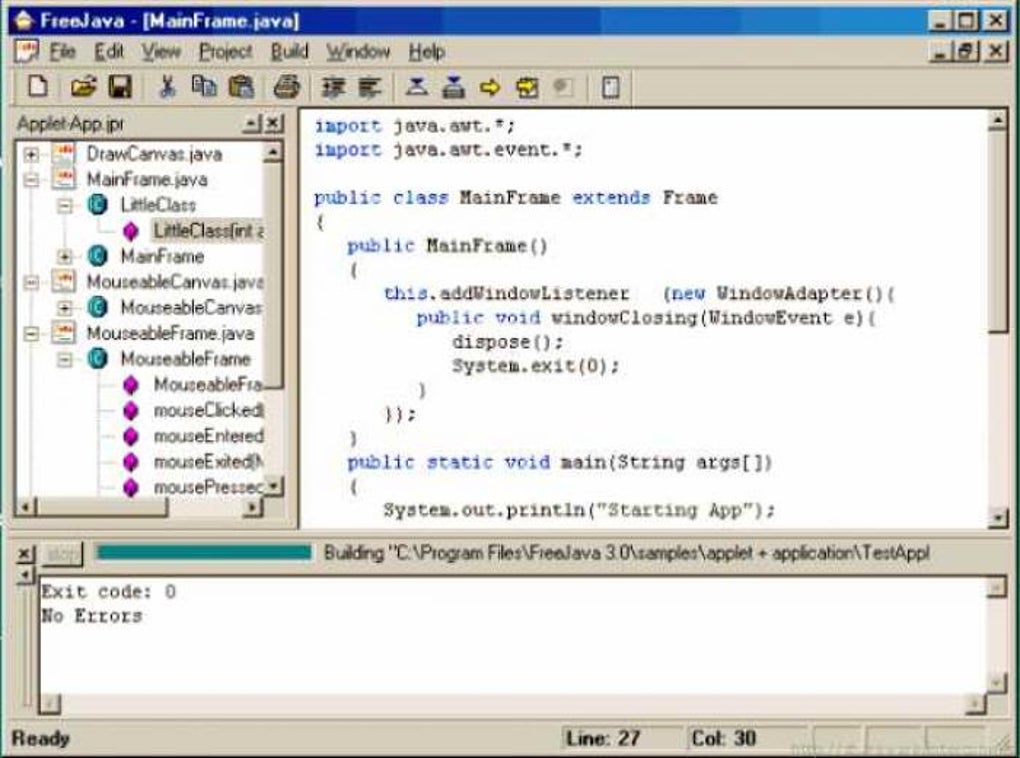Open the Build menu
The image size is (1020, 758).
(x=289, y=51)
